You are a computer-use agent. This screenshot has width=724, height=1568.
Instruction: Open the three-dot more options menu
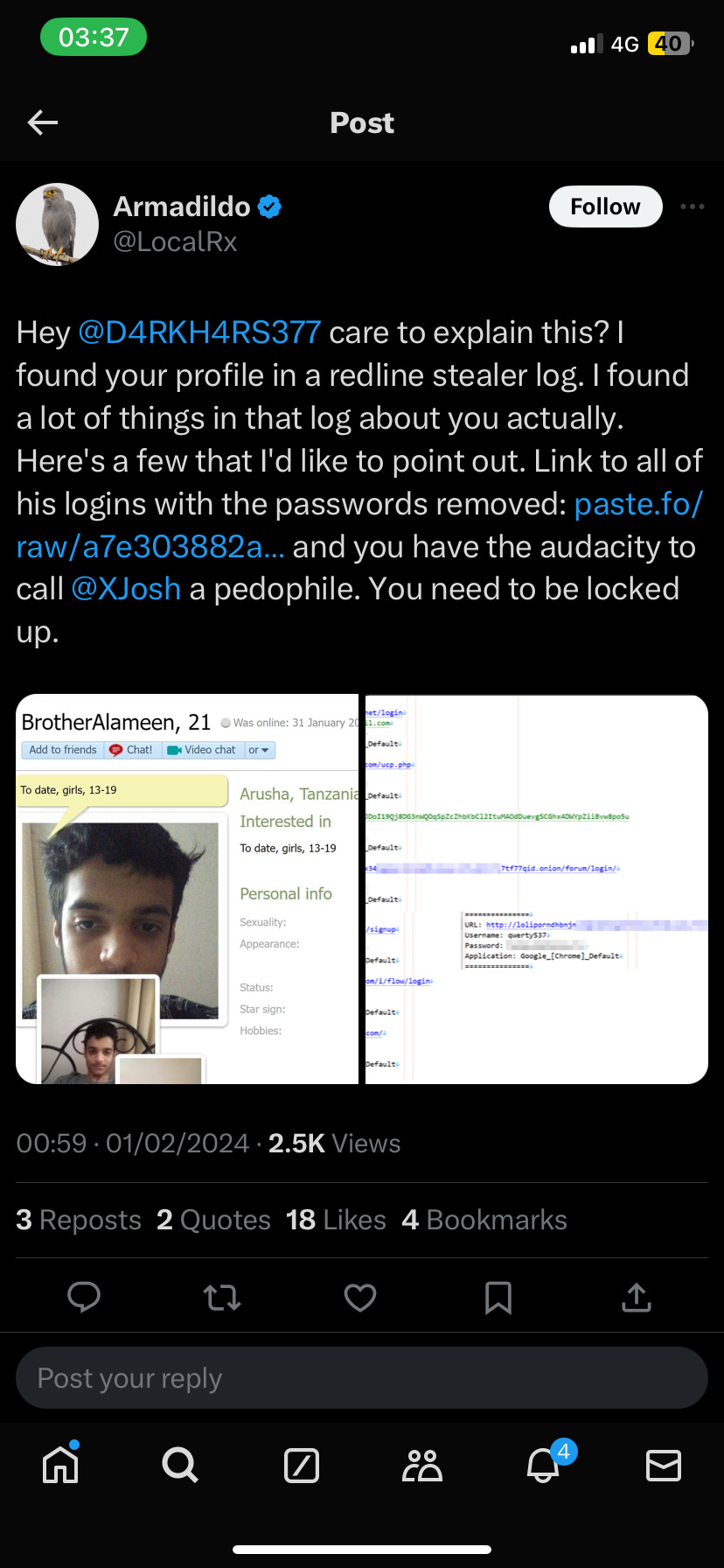[692, 206]
